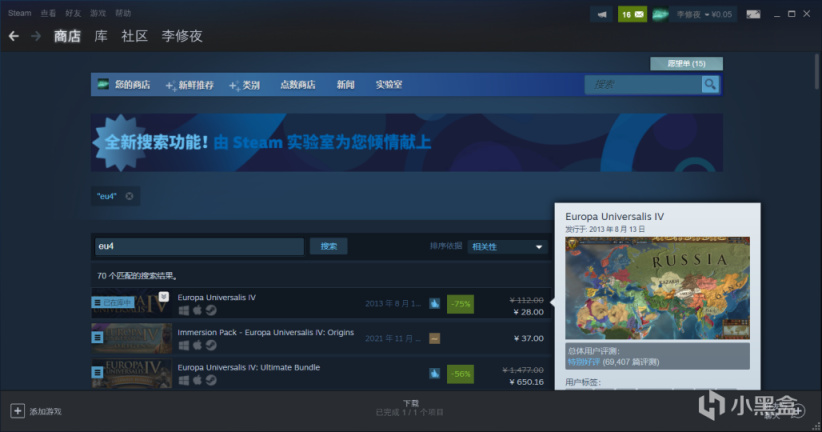Screen dimensions: 822x432
Task: Click the Windows icon under Ultimate Bundle
Action: (x=183, y=380)
